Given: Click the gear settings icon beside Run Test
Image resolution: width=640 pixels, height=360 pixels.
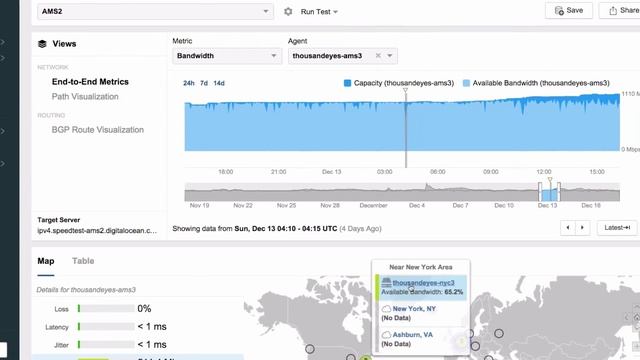Looking at the screenshot, I should click(288, 12).
